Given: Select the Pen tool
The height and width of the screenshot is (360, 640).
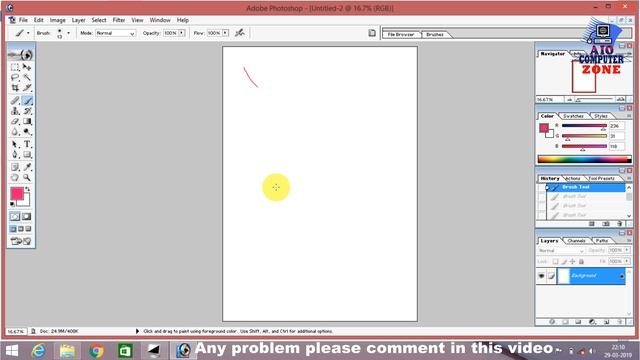Looking at the screenshot, I should [x=15, y=155].
